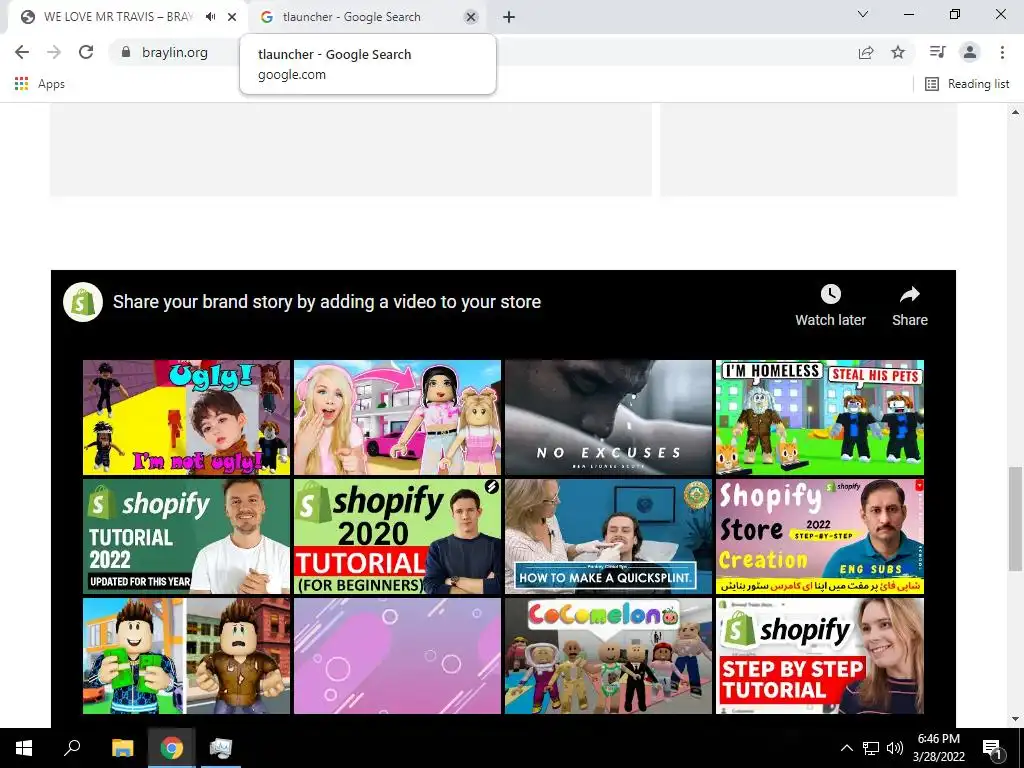Open the volume tray icon

pos(894,748)
